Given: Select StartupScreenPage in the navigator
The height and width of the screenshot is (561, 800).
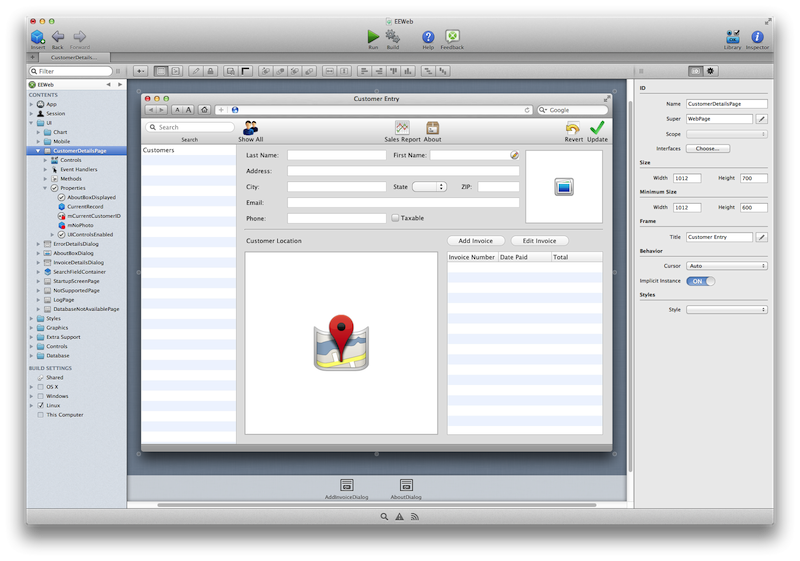Looking at the screenshot, I should (76, 281).
